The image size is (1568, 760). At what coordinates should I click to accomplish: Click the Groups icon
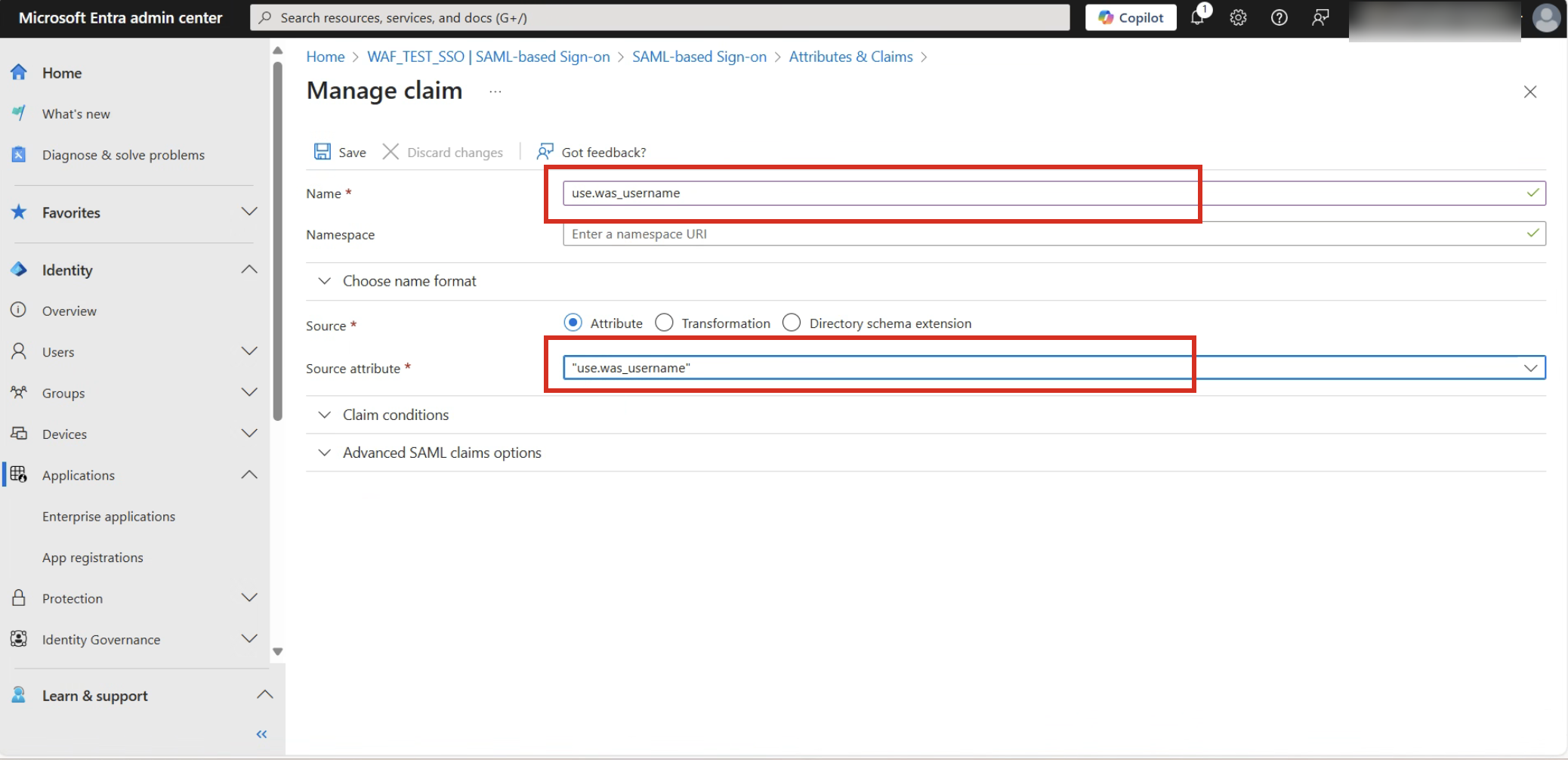click(x=19, y=393)
